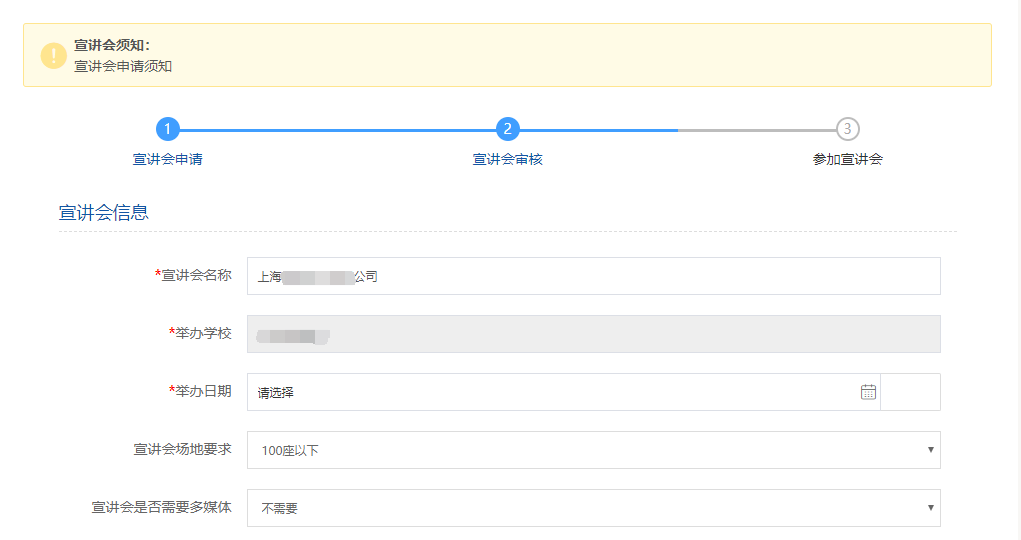Image resolution: width=1021 pixels, height=540 pixels.
Task: Click the greyed-out 举办学校 field
Action: tap(593, 334)
